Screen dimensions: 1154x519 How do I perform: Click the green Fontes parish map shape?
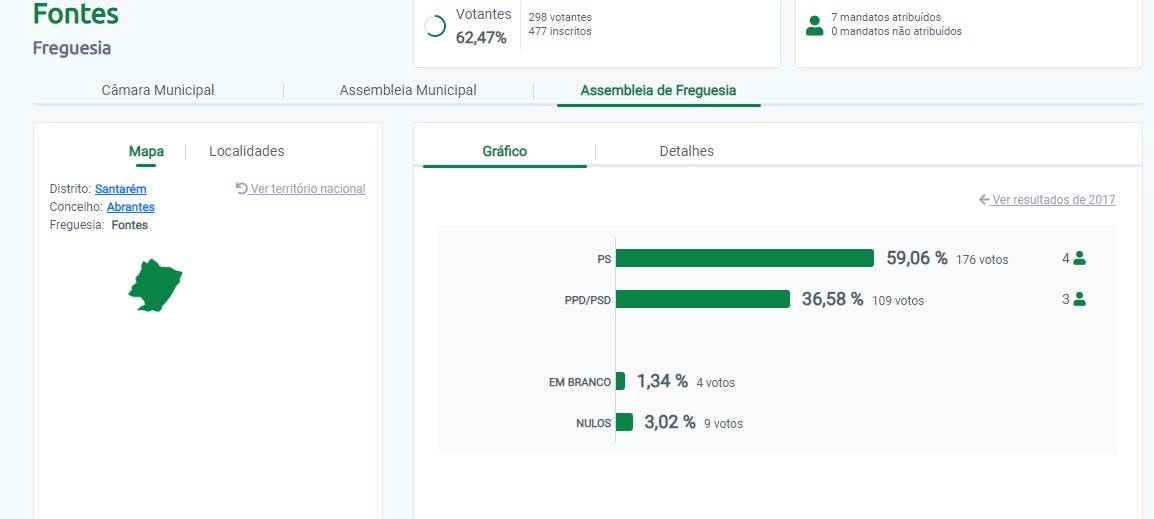(154, 285)
